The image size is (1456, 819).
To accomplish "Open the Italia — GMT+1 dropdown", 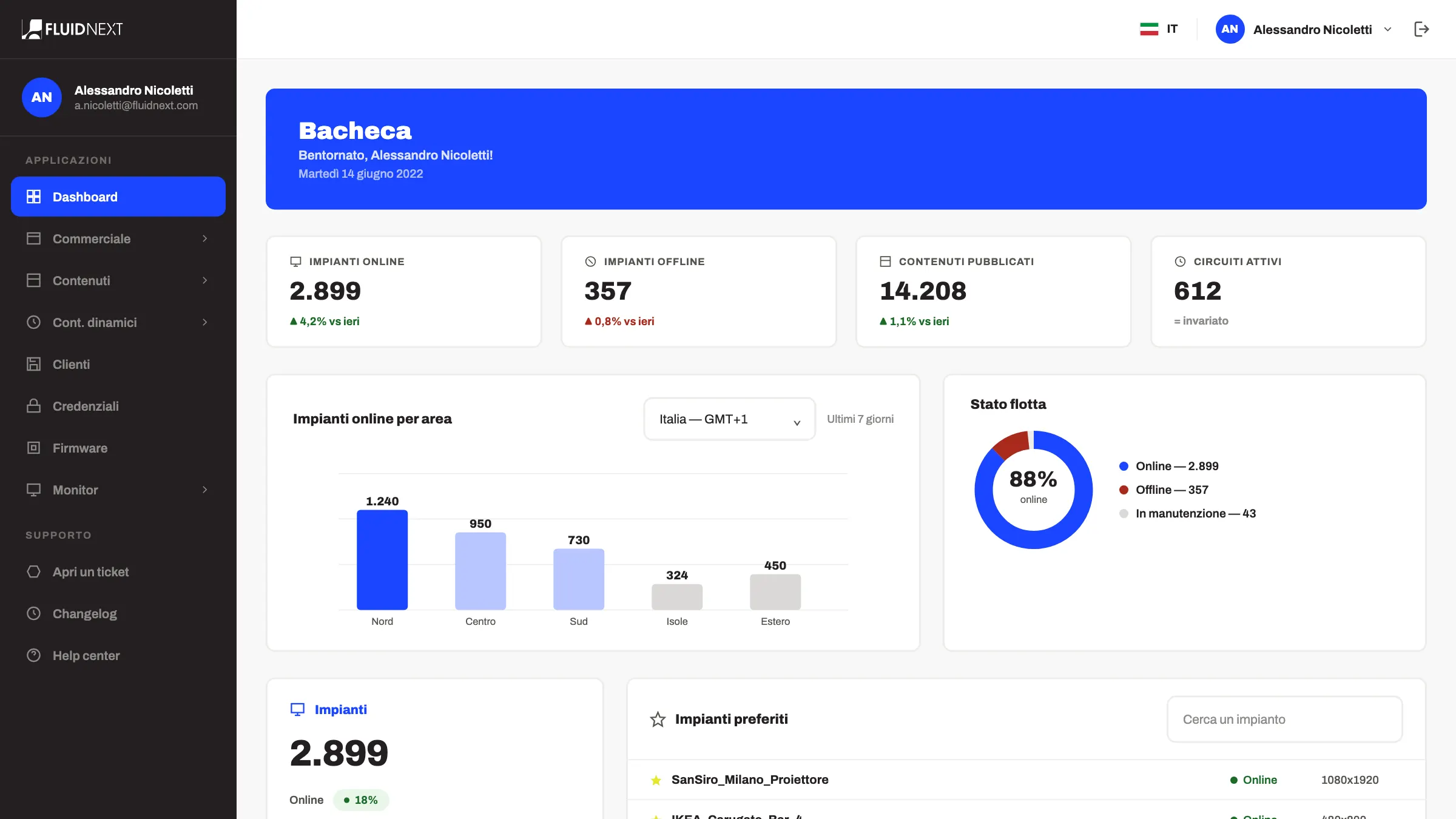I will click(x=730, y=419).
